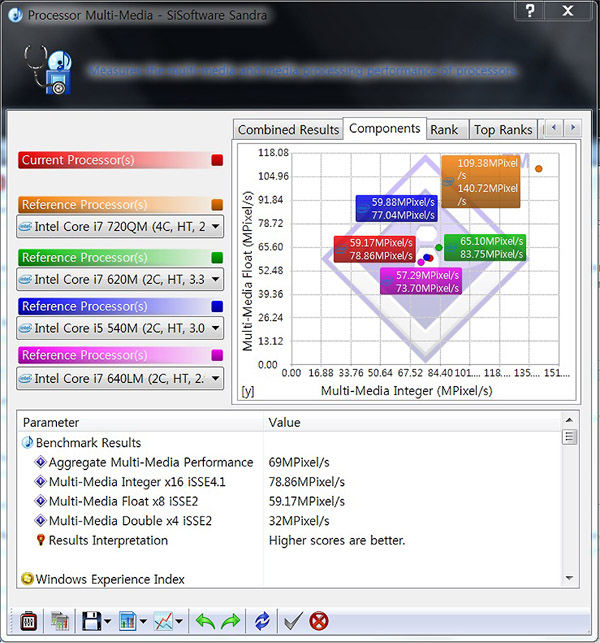Viewport: 600px width, 643px height.
Task: Select the Results Interpretation row
Action: click(x=290, y=540)
